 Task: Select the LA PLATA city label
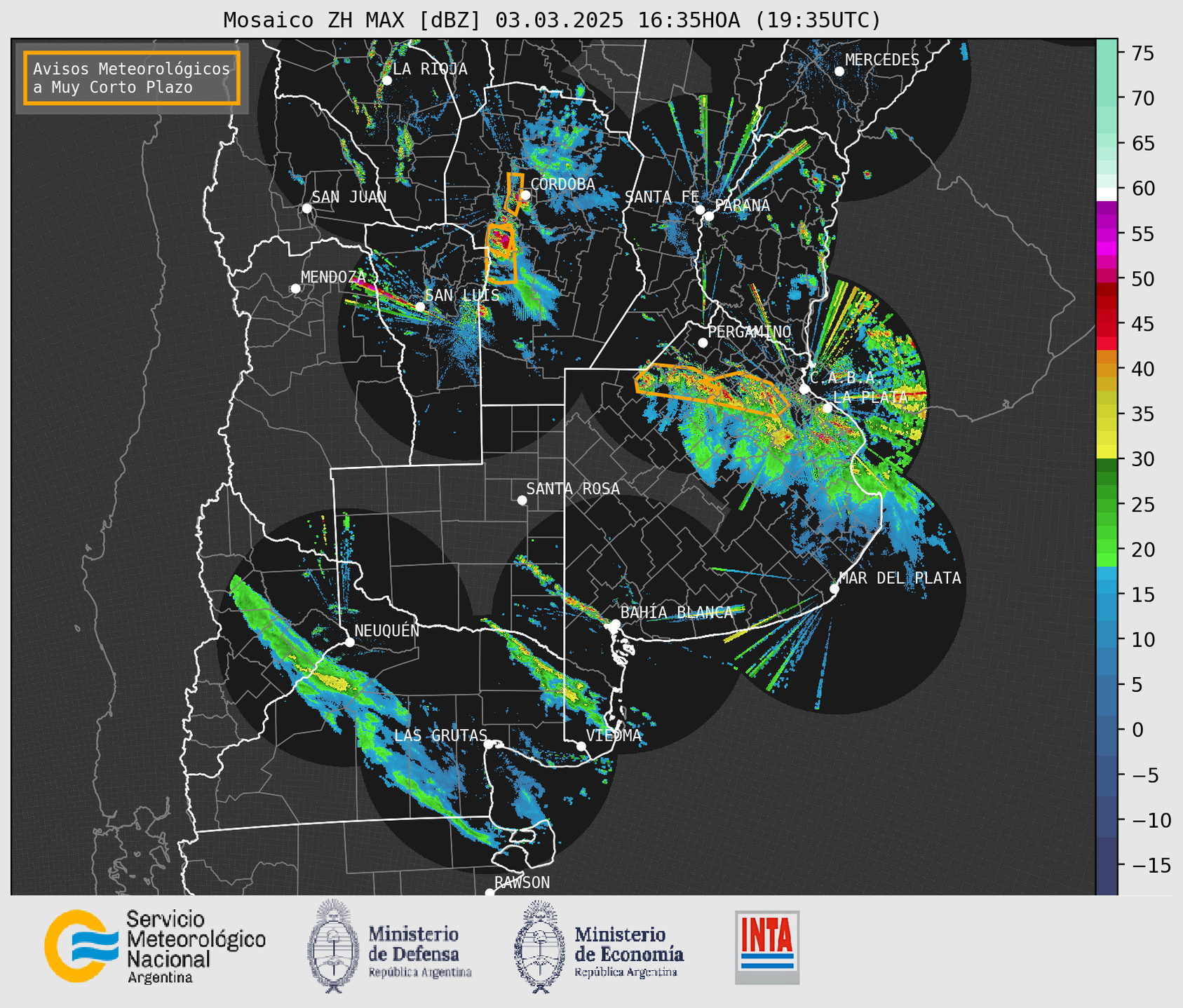coord(870,397)
